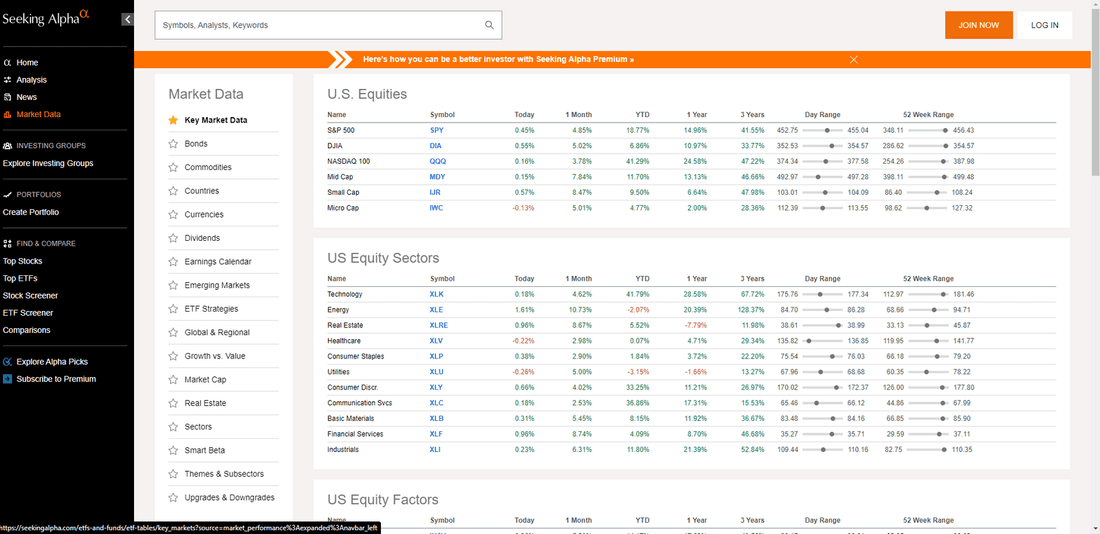Click the search magnifier icon

point(489,25)
